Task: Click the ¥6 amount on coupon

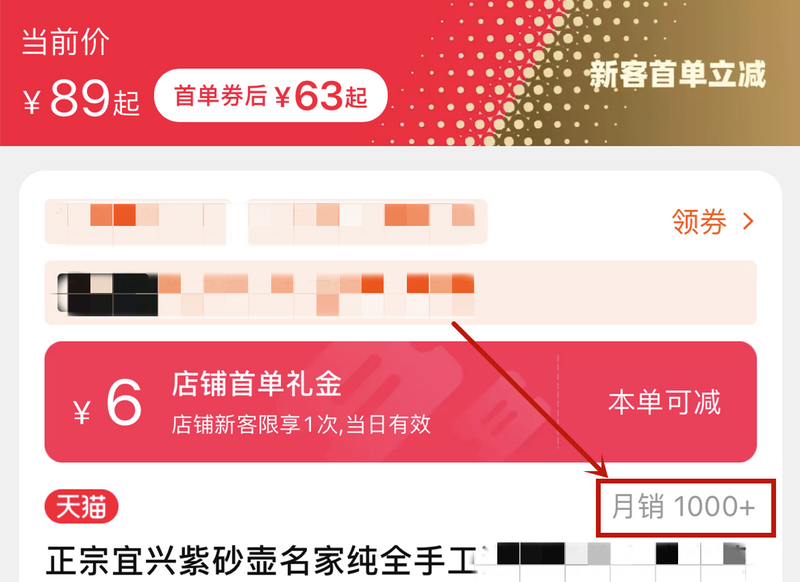Action: [x=108, y=402]
